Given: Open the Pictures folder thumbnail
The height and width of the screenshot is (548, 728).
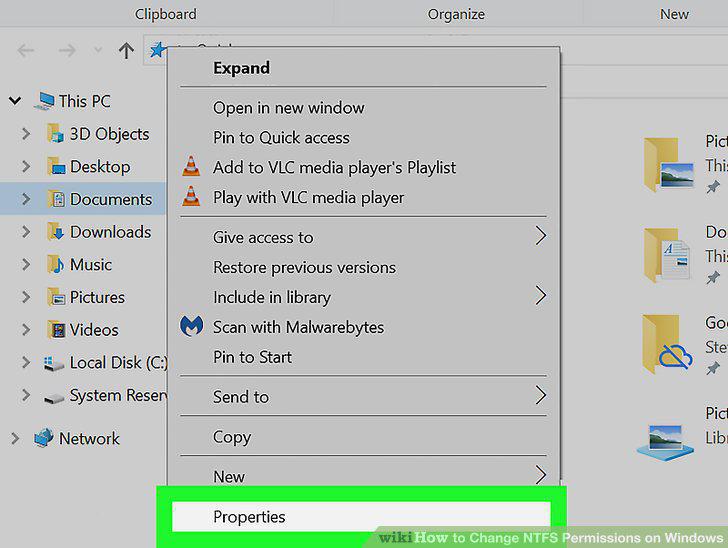Looking at the screenshot, I should click(x=669, y=165).
